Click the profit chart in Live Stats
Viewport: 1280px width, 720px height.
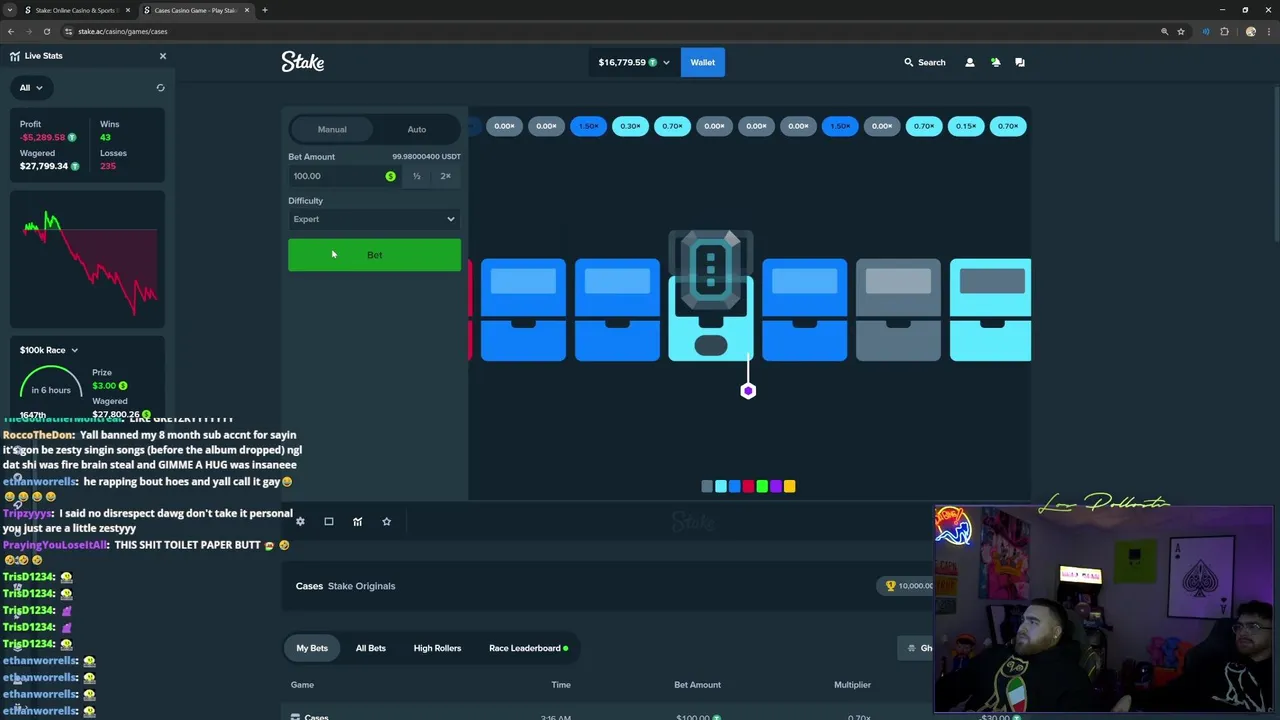[89, 260]
